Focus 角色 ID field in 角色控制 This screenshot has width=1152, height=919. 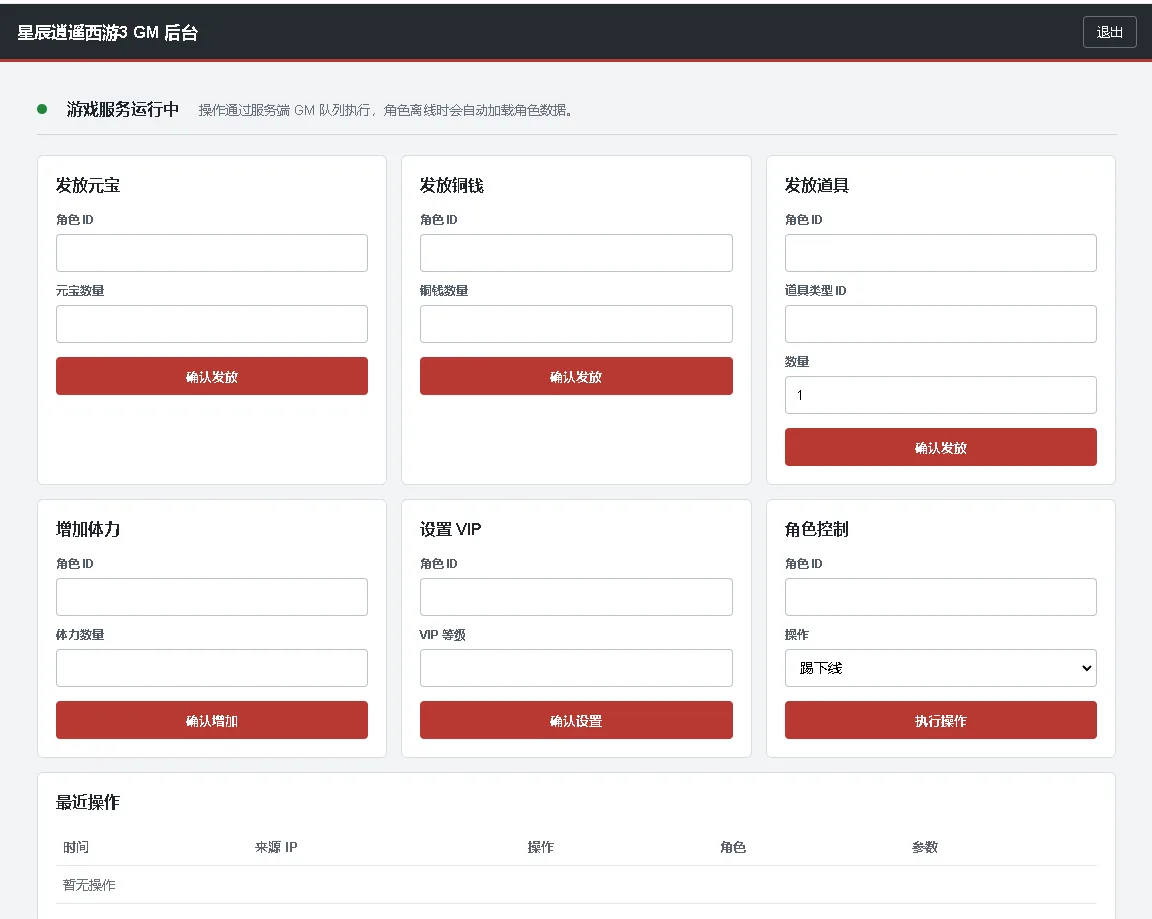coord(940,597)
